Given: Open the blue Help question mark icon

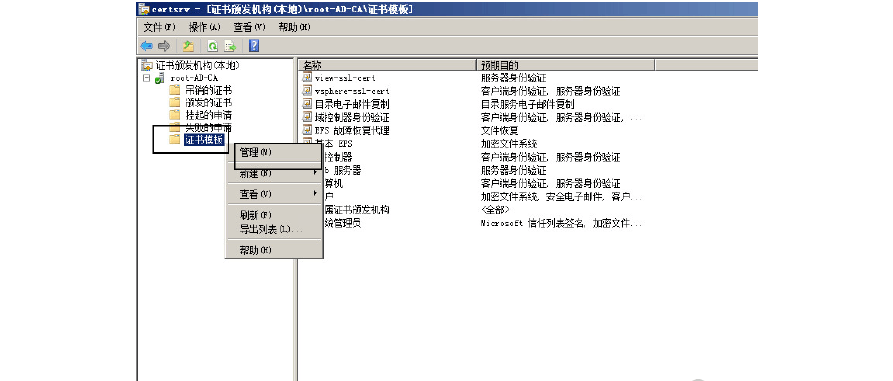Looking at the screenshot, I should pos(254,46).
